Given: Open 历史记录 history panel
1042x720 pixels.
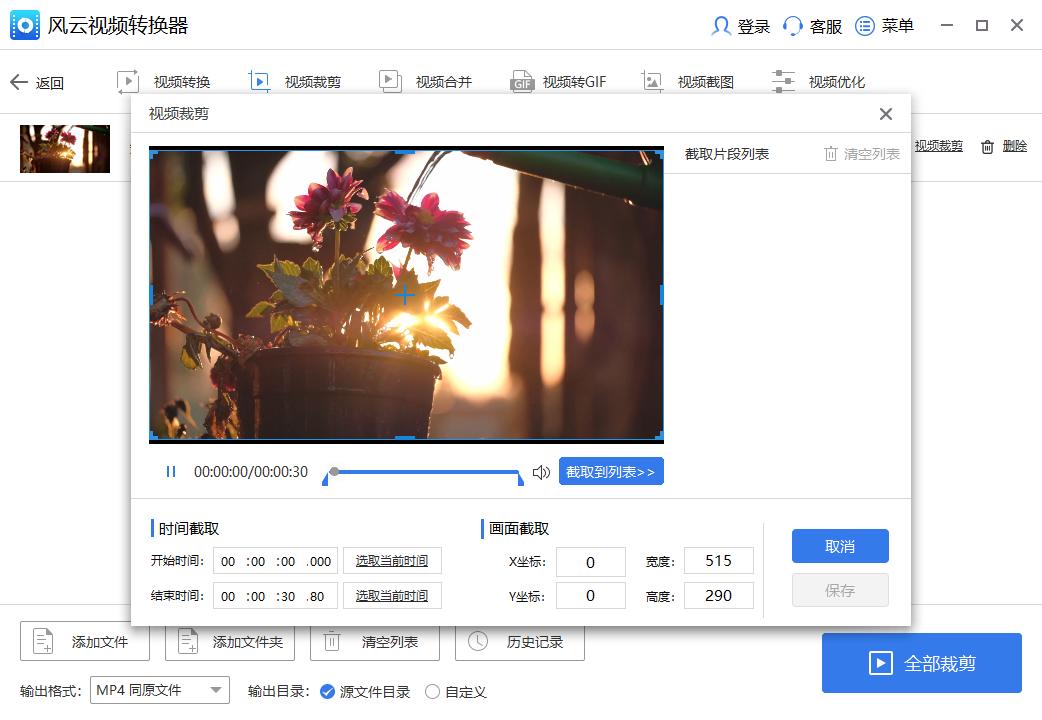Looking at the screenshot, I should pos(520,642).
